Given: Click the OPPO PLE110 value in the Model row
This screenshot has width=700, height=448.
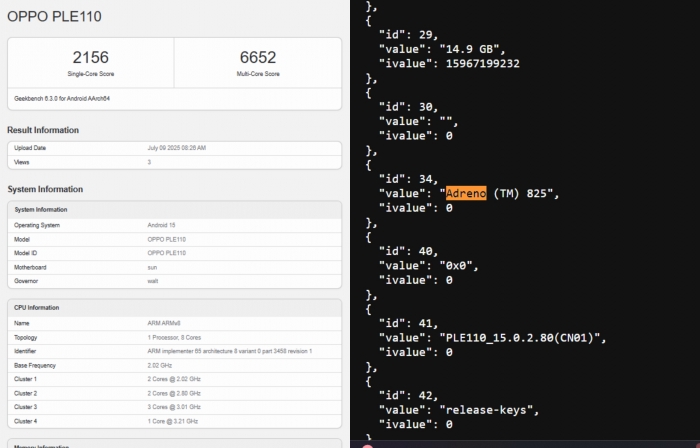Looking at the screenshot, I should 167,240.
